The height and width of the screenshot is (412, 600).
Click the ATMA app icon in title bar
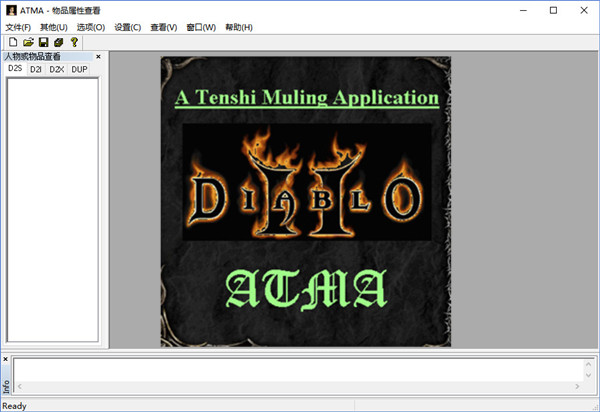11,10
